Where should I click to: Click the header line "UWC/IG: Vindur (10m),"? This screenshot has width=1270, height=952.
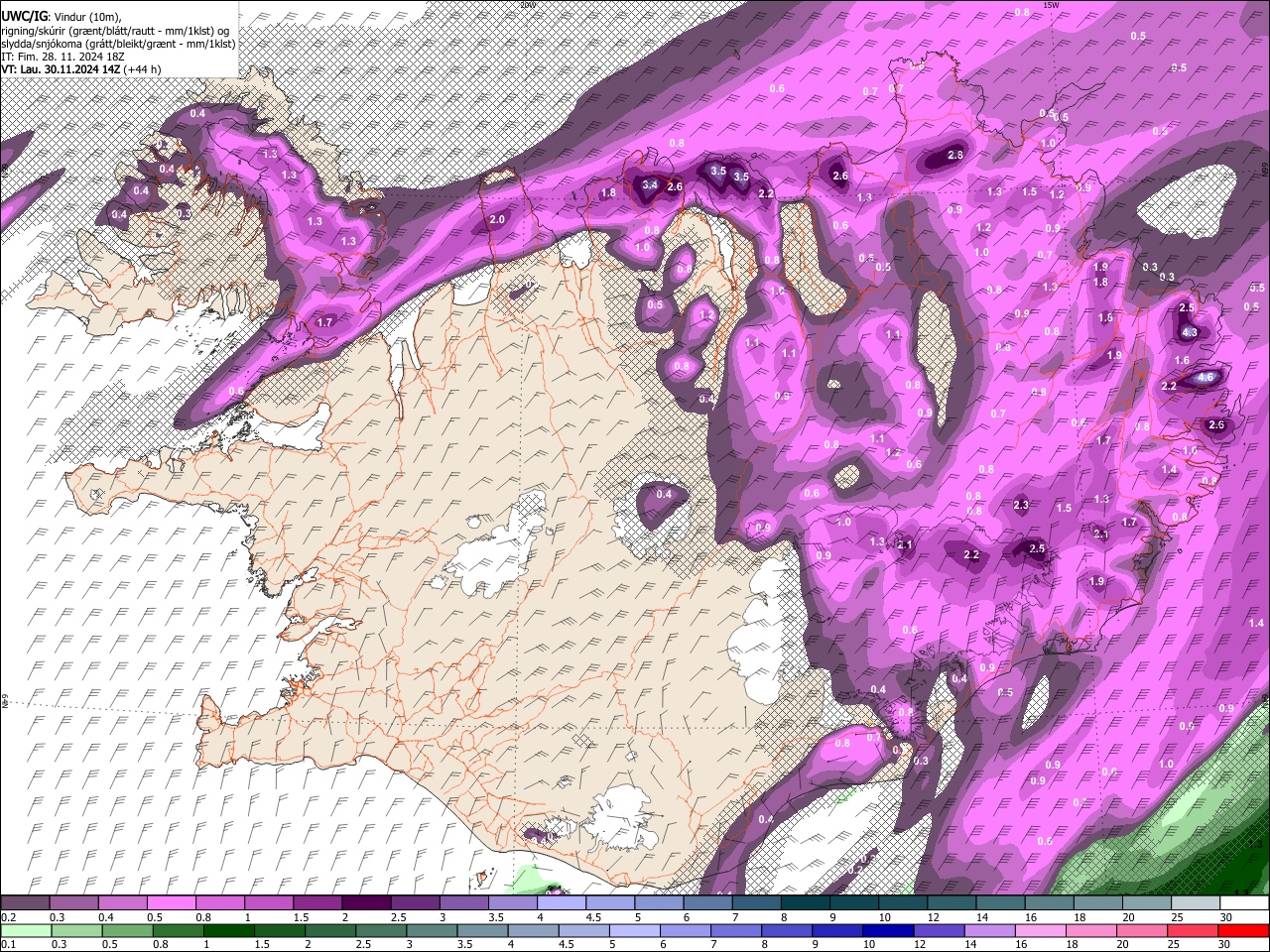[x=60, y=17]
